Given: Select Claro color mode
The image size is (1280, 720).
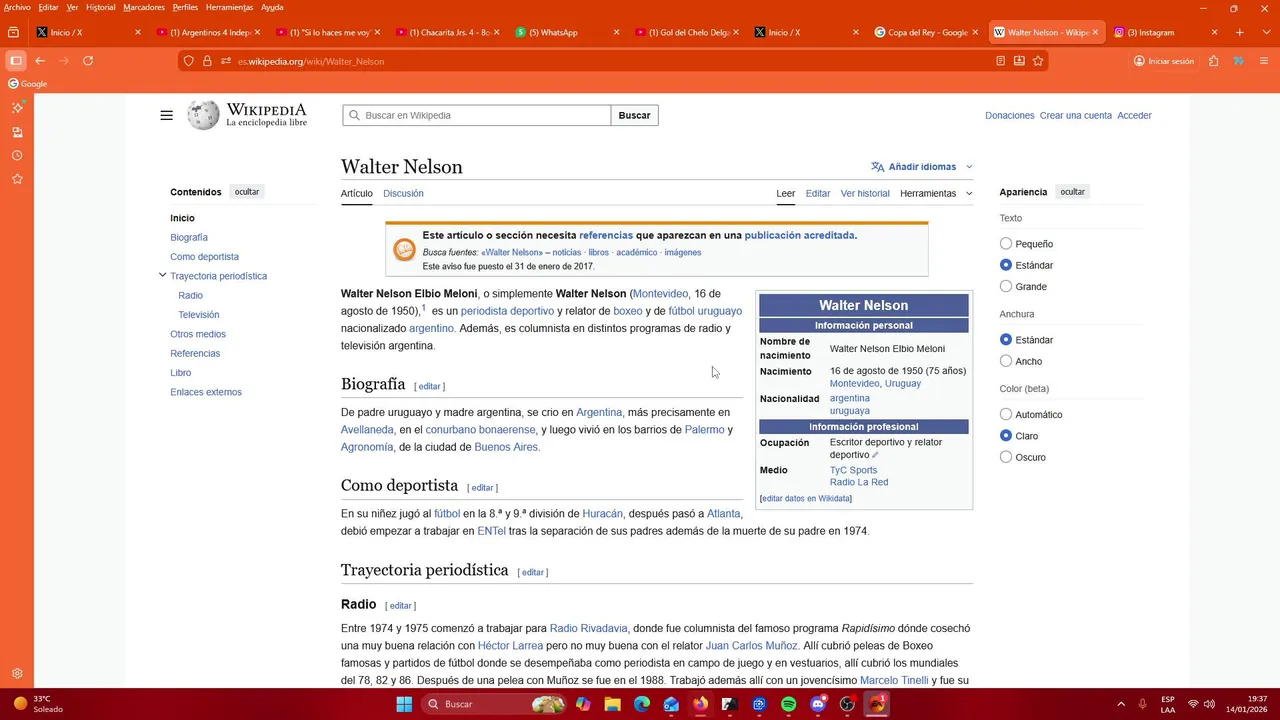Looking at the screenshot, I should [x=1006, y=436].
